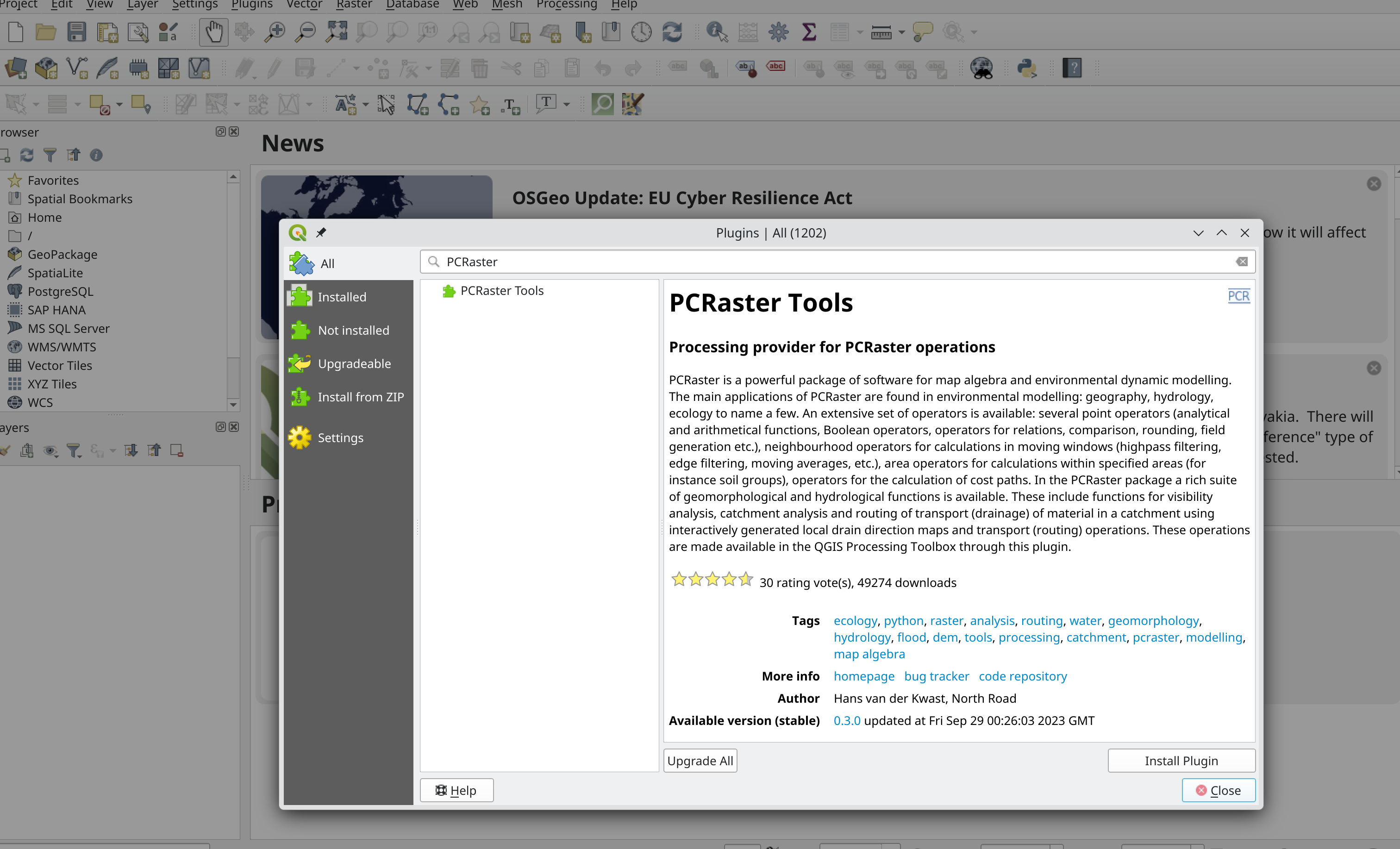Select the Not installed tab

pos(348,330)
